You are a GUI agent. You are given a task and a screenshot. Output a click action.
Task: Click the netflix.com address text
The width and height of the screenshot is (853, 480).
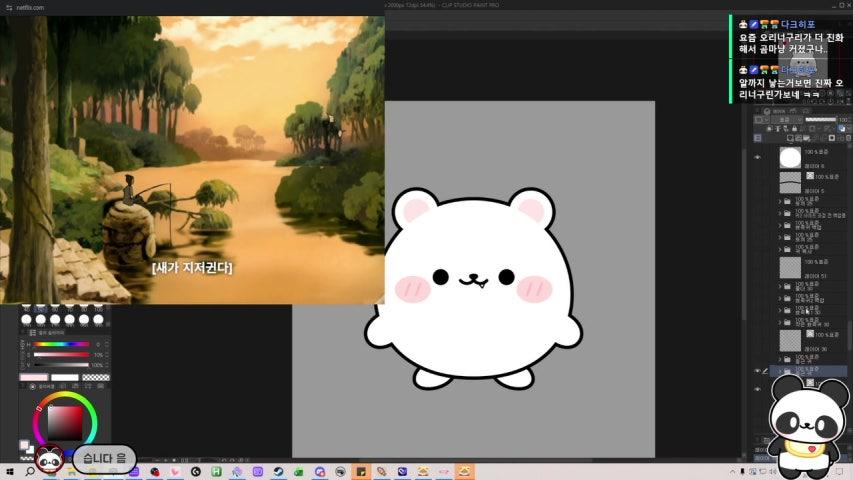coord(30,8)
